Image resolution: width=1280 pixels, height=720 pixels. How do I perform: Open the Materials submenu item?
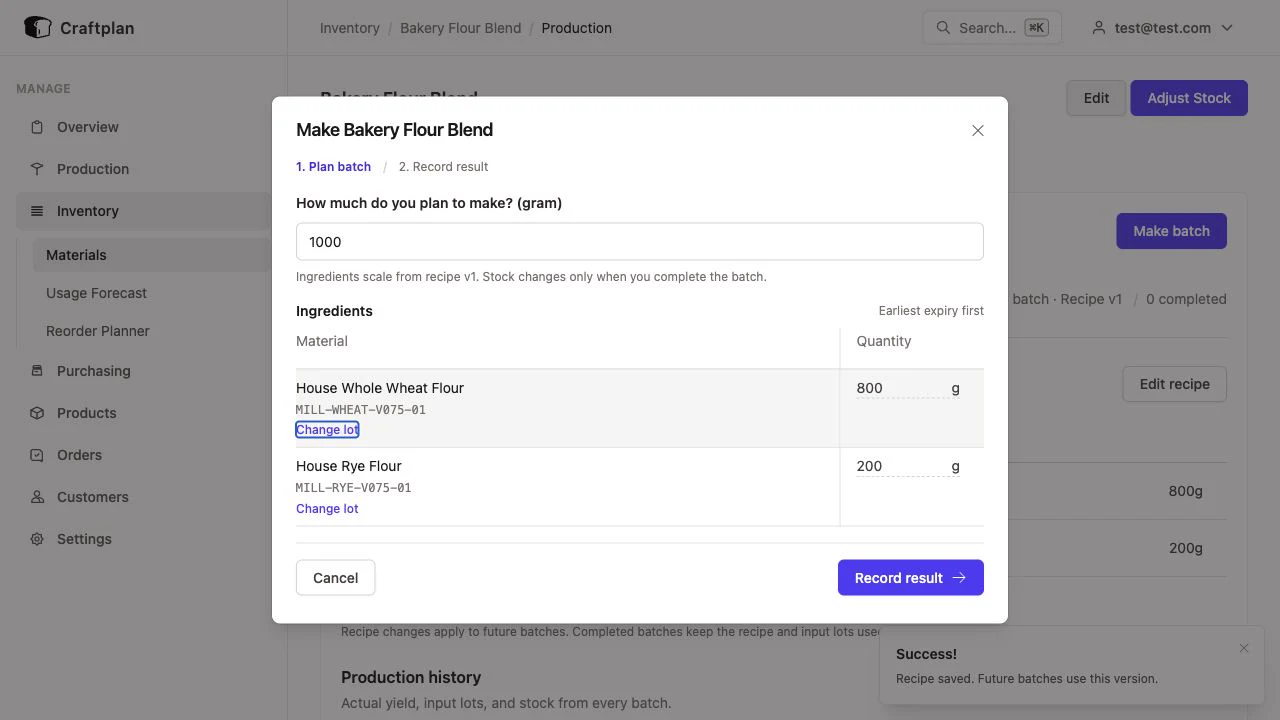[150, 255]
